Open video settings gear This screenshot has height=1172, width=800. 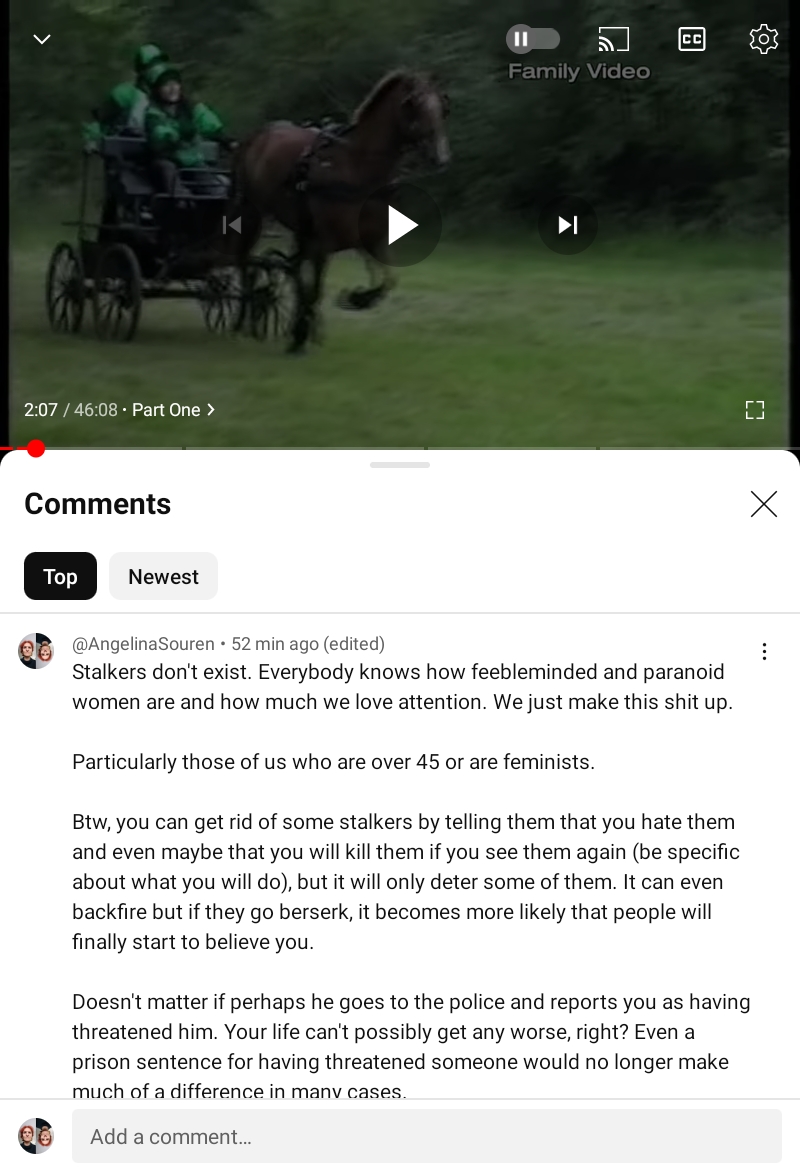point(763,39)
